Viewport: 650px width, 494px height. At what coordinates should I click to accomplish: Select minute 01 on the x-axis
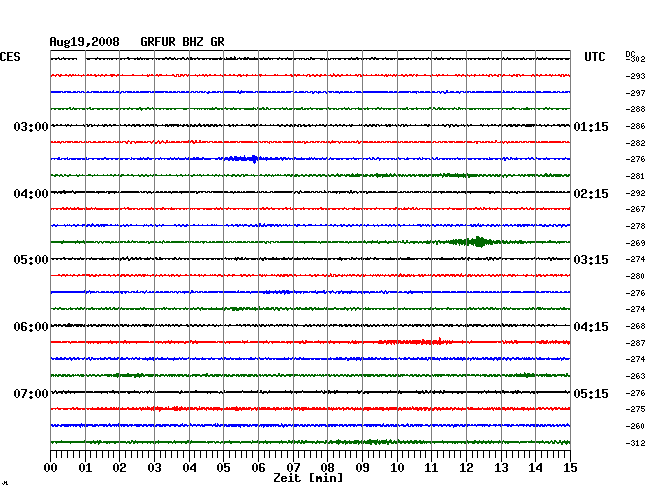click(x=85, y=467)
